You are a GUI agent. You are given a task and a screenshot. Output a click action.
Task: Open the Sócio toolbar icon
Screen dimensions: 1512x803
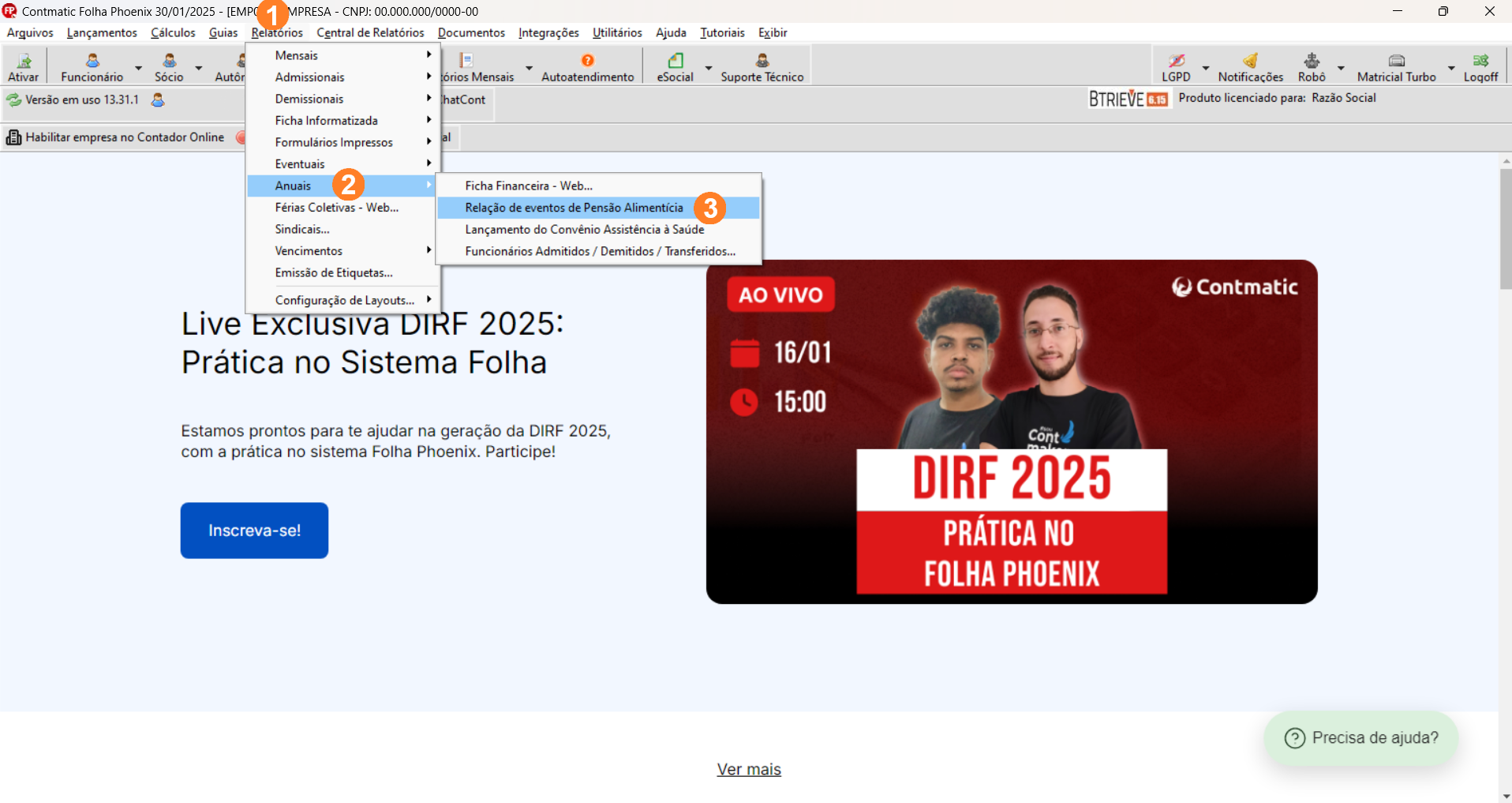click(x=169, y=61)
